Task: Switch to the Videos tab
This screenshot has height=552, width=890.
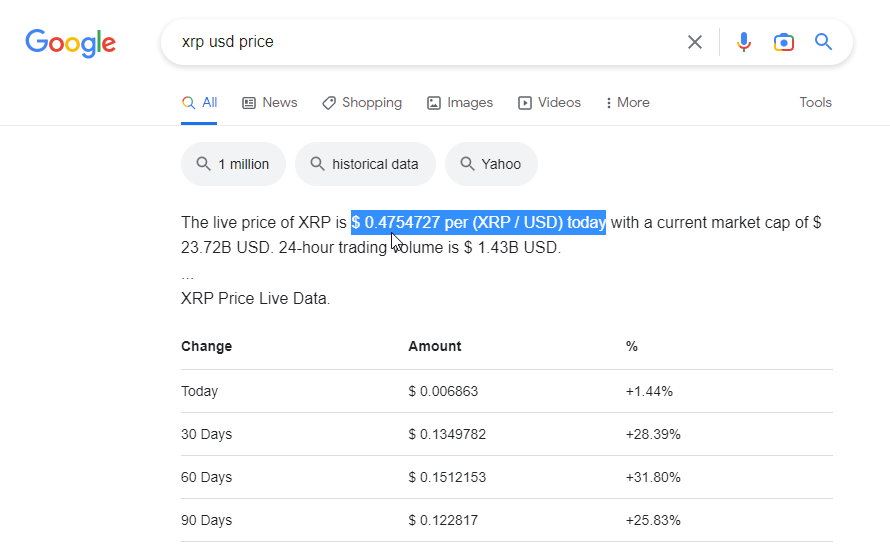Action: [x=558, y=103]
